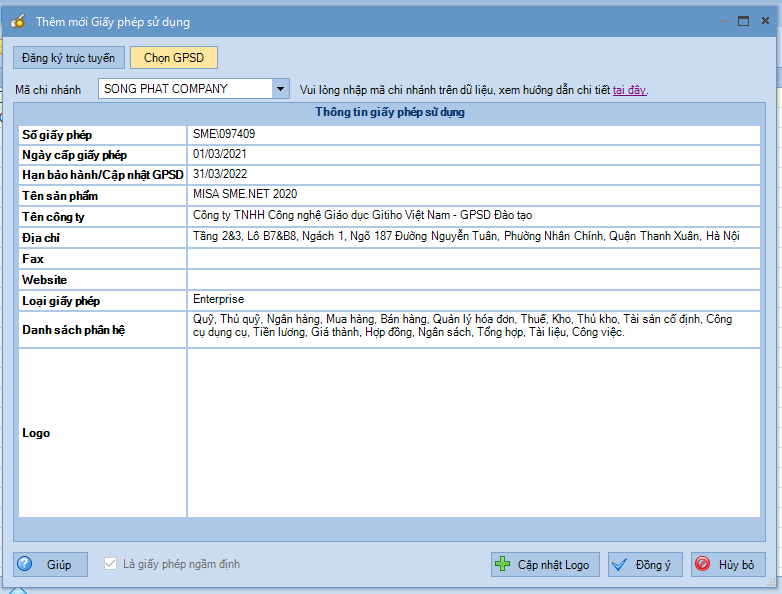
Task: Click the empty Logo preview area
Action: coord(474,433)
